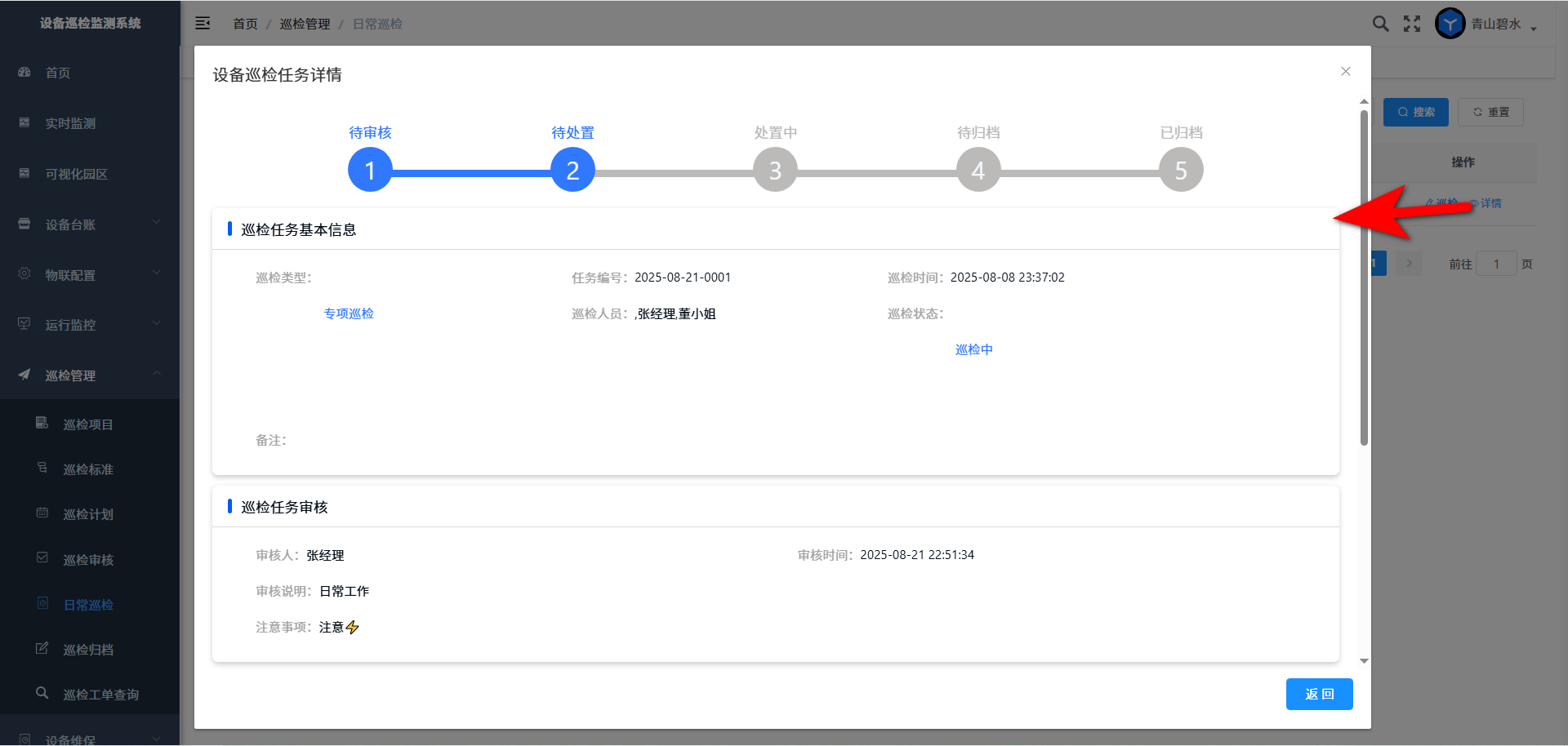Open the 巡检审核 menu item
1568x746 pixels.
pos(88,560)
